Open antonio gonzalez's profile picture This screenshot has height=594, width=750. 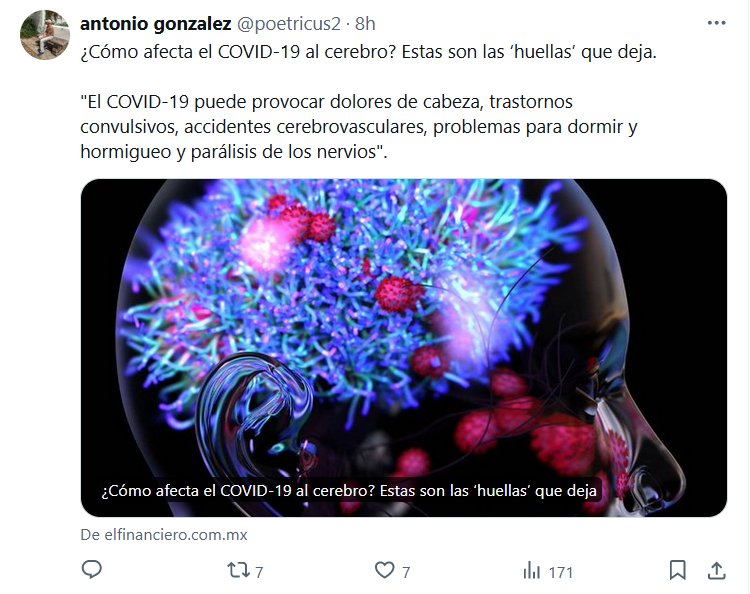(45, 35)
